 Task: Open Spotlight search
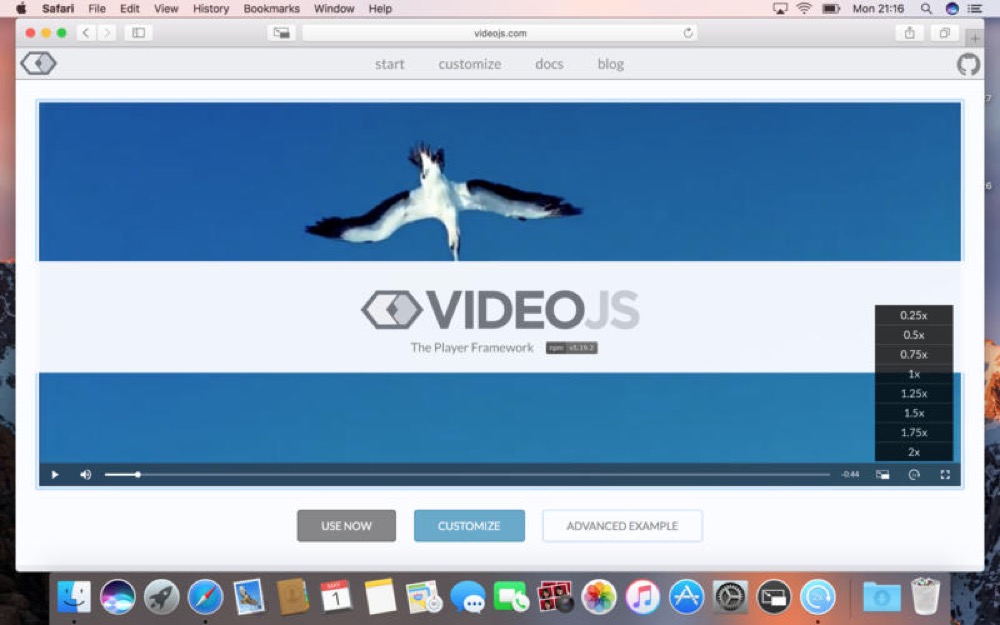pos(926,9)
